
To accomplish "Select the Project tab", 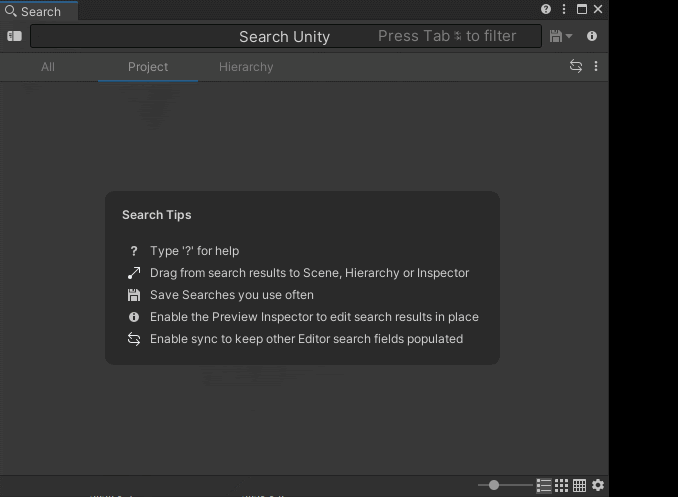I will (x=148, y=67).
